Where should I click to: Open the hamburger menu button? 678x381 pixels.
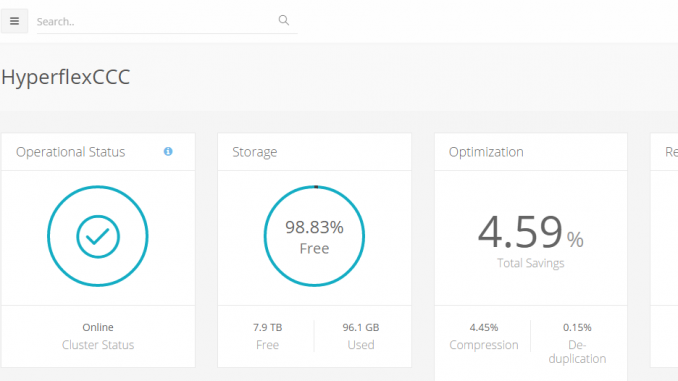click(14, 21)
